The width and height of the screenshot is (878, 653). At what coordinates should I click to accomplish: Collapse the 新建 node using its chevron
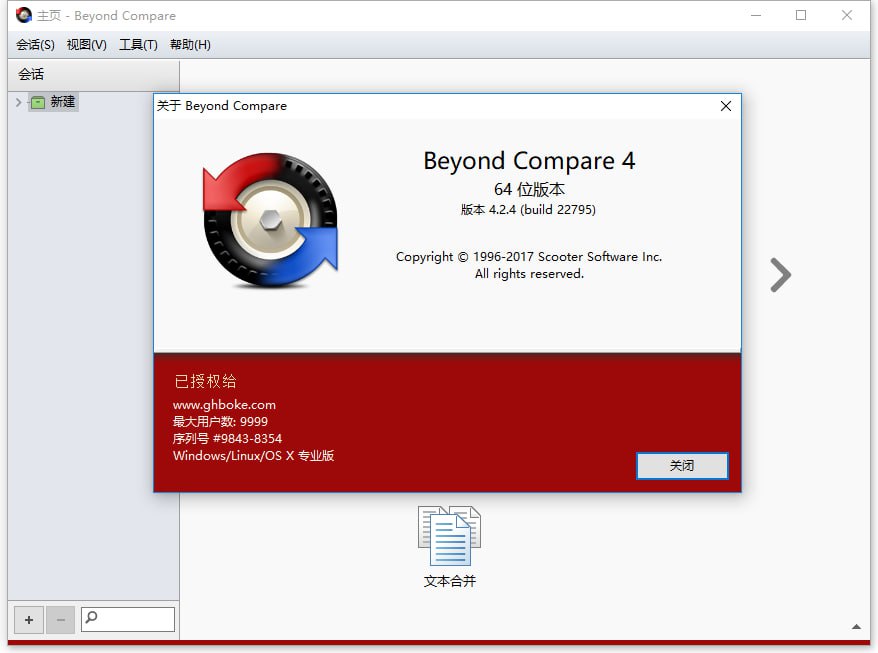pyautogui.click(x=17, y=101)
